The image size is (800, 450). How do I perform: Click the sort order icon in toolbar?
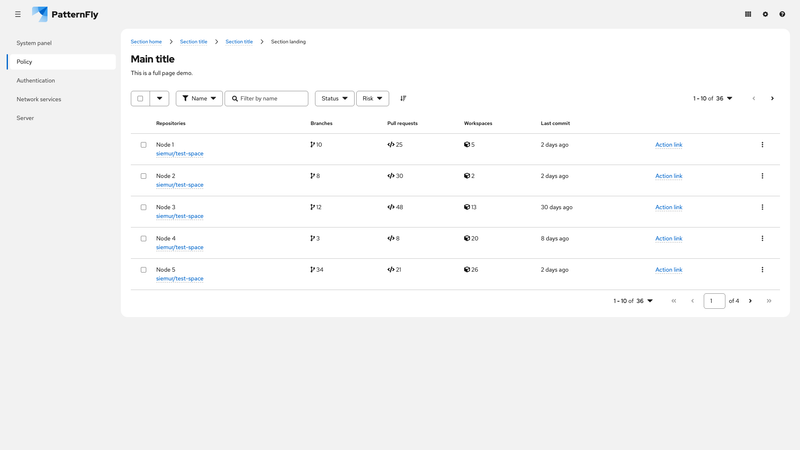[x=403, y=98]
